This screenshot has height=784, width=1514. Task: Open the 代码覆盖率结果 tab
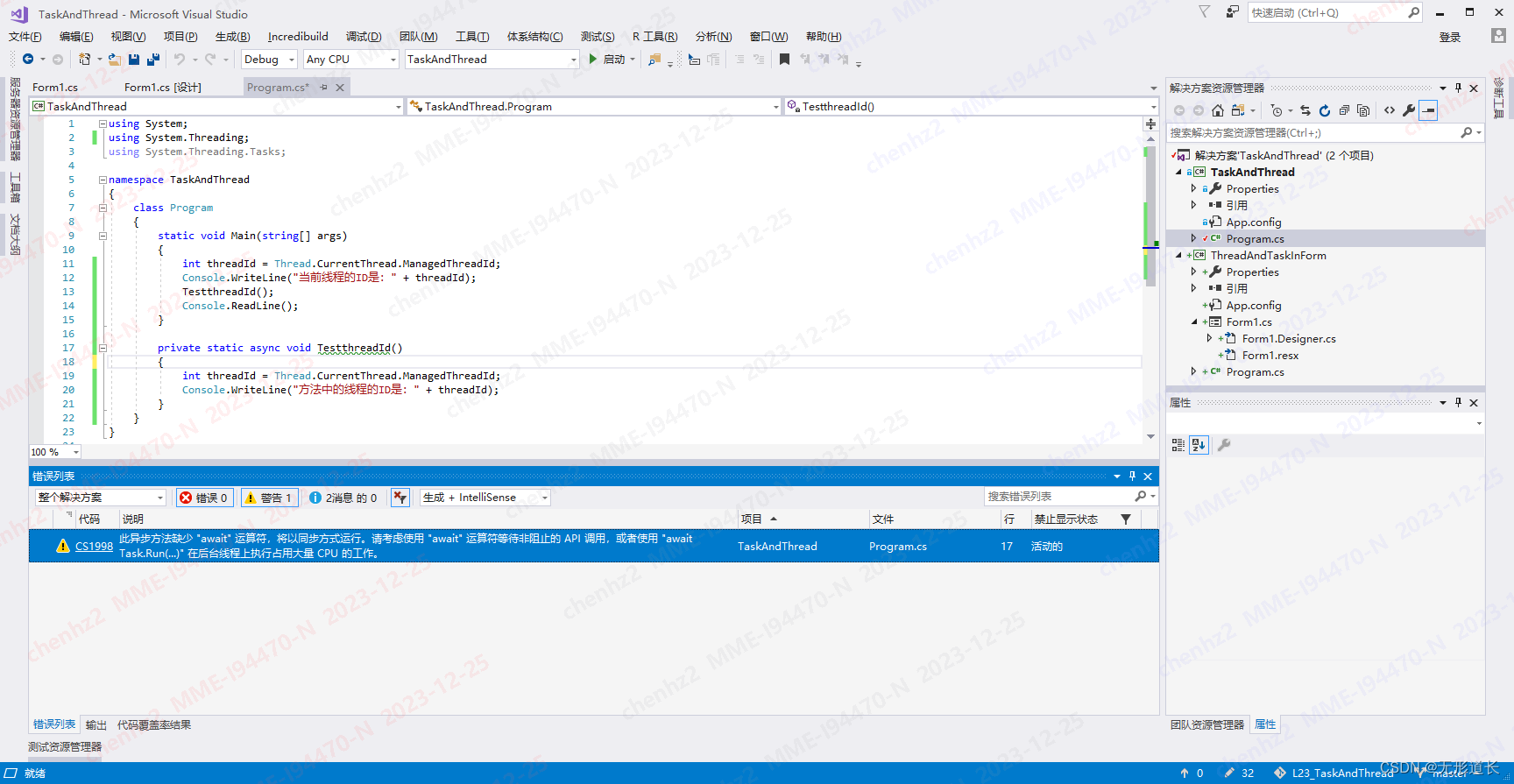coord(154,725)
